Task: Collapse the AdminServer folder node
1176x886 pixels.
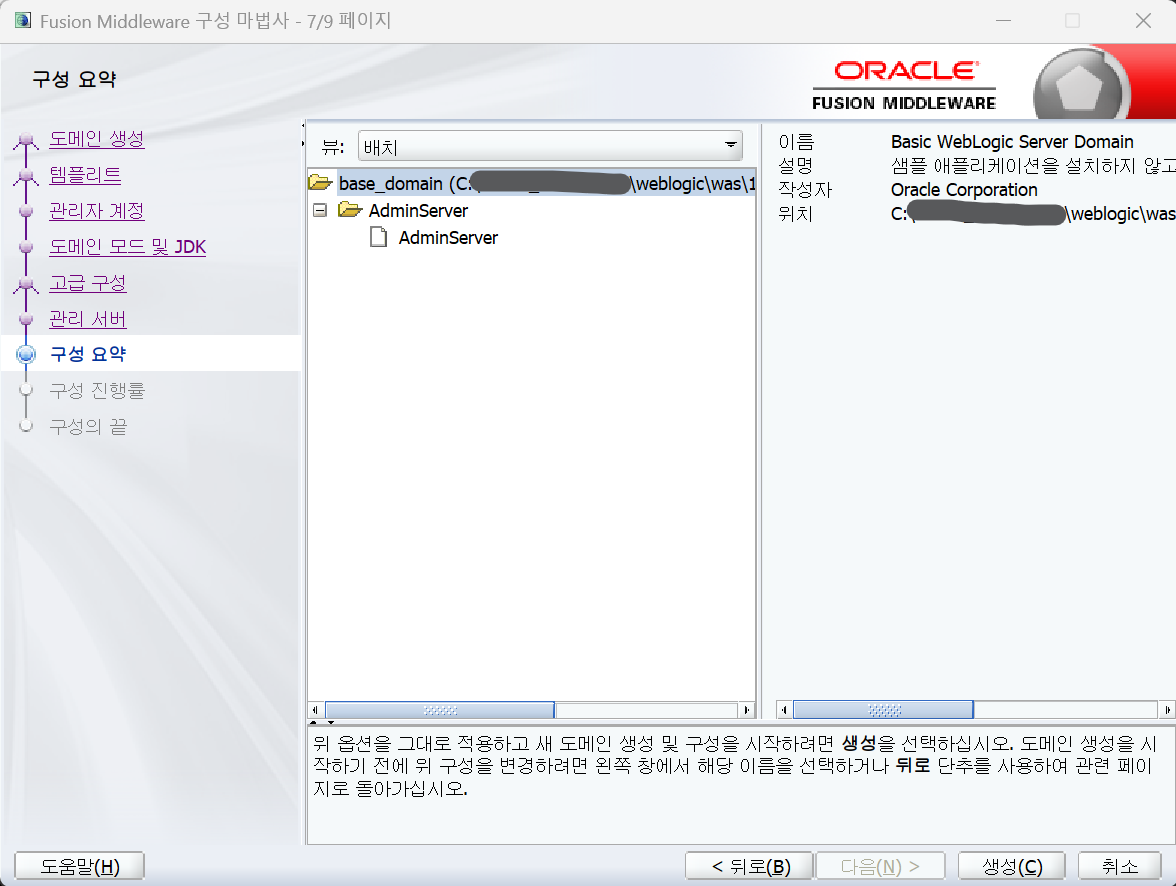Action: (x=320, y=210)
